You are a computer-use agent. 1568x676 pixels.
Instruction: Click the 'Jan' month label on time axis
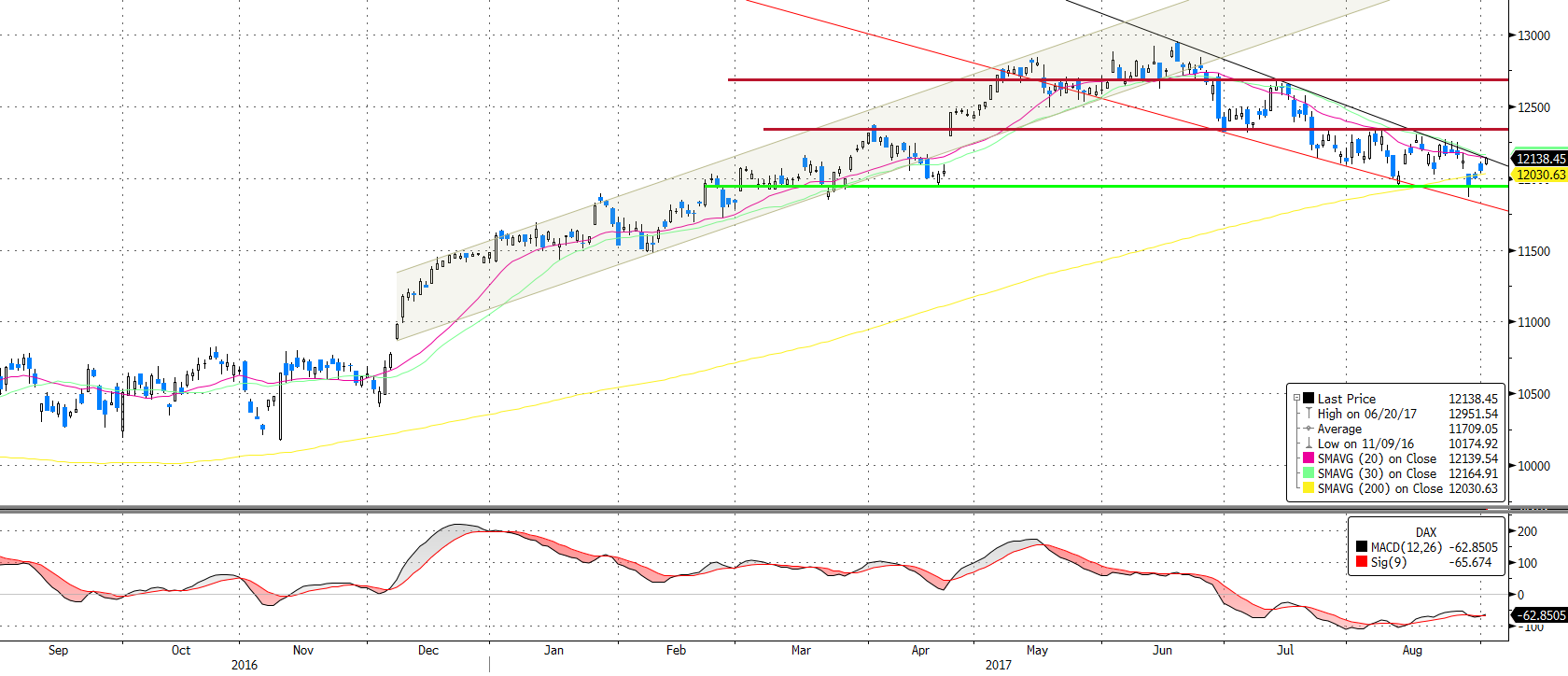click(x=553, y=650)
